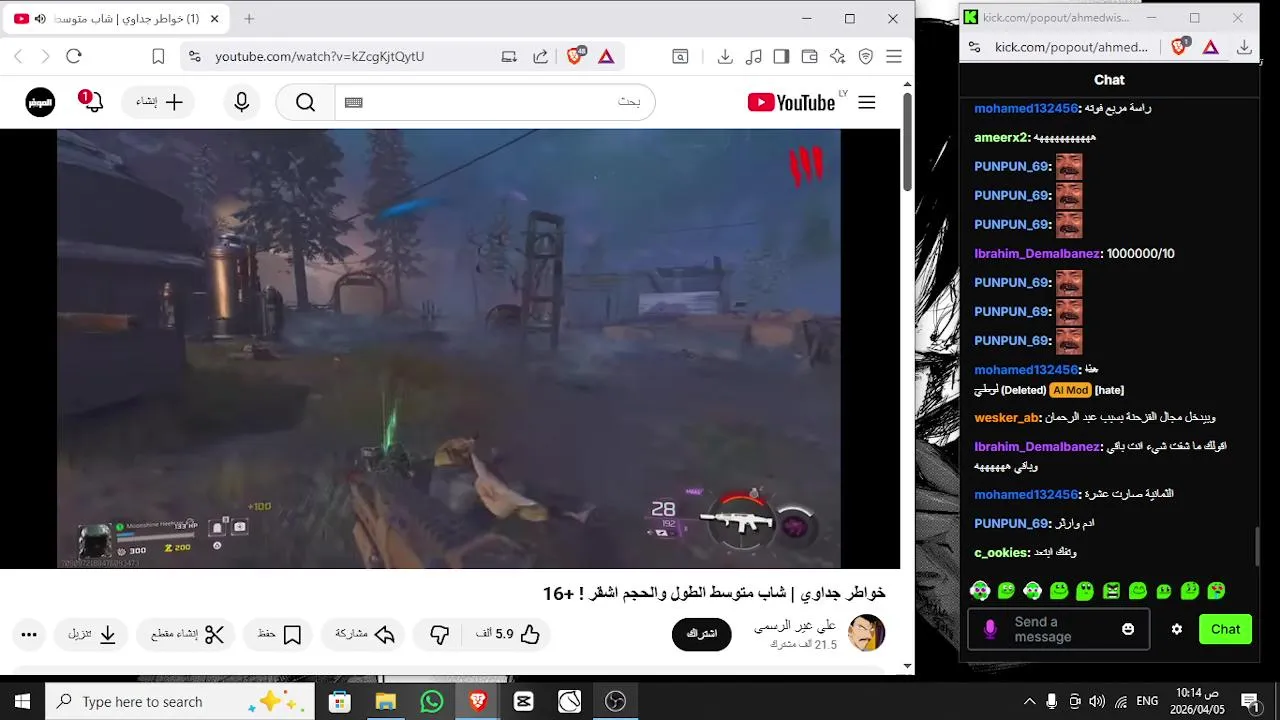Open WhatsApp from the taskbar
The width and height of the screenshot is (1280, 720).
pyautogui.click(x=432, y=701)
